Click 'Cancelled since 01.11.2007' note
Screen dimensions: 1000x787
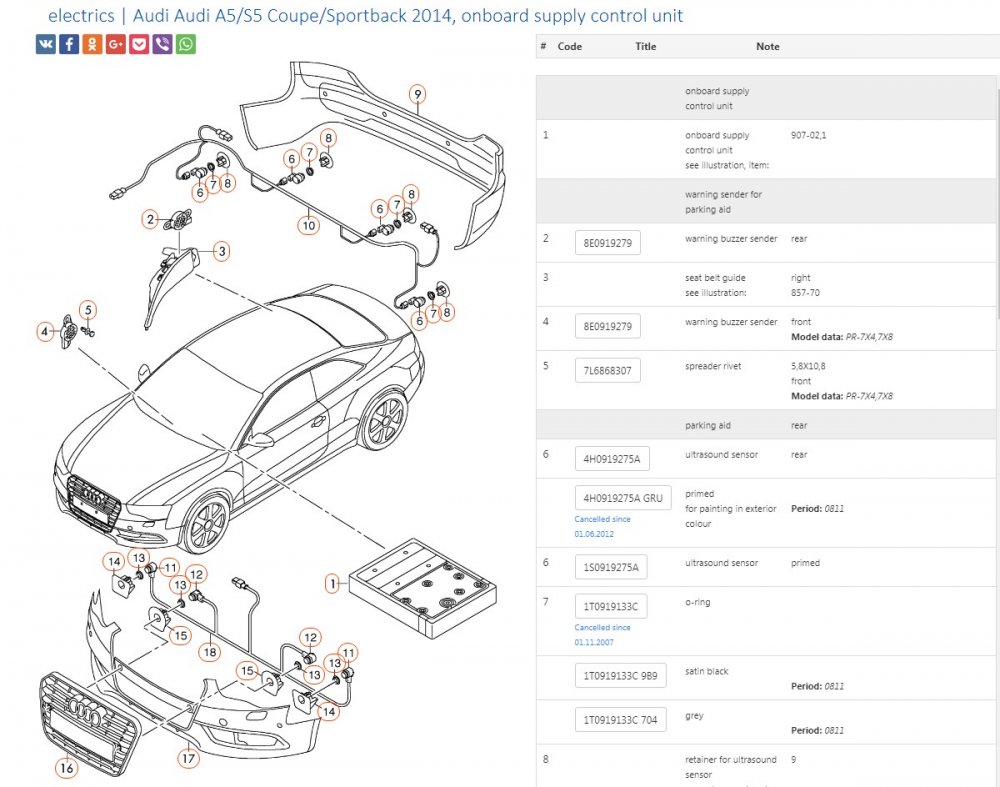(602, 635)
